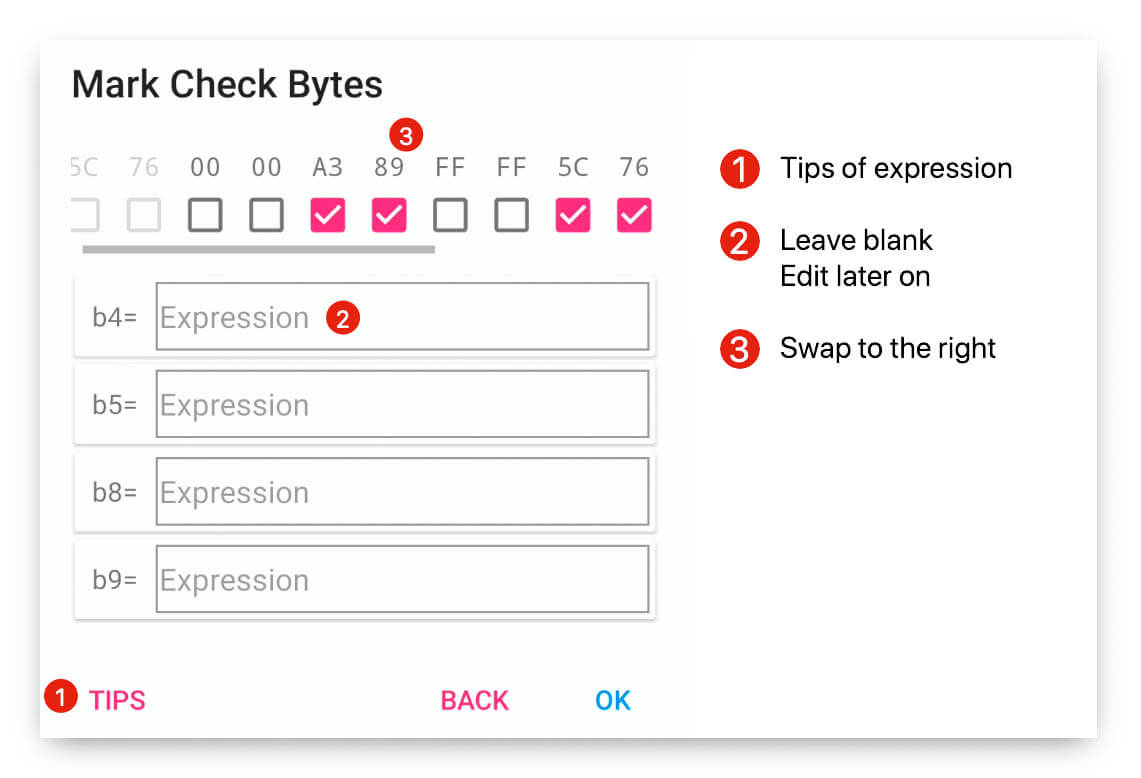Click the TIPS button

click(x=117, y=700)
